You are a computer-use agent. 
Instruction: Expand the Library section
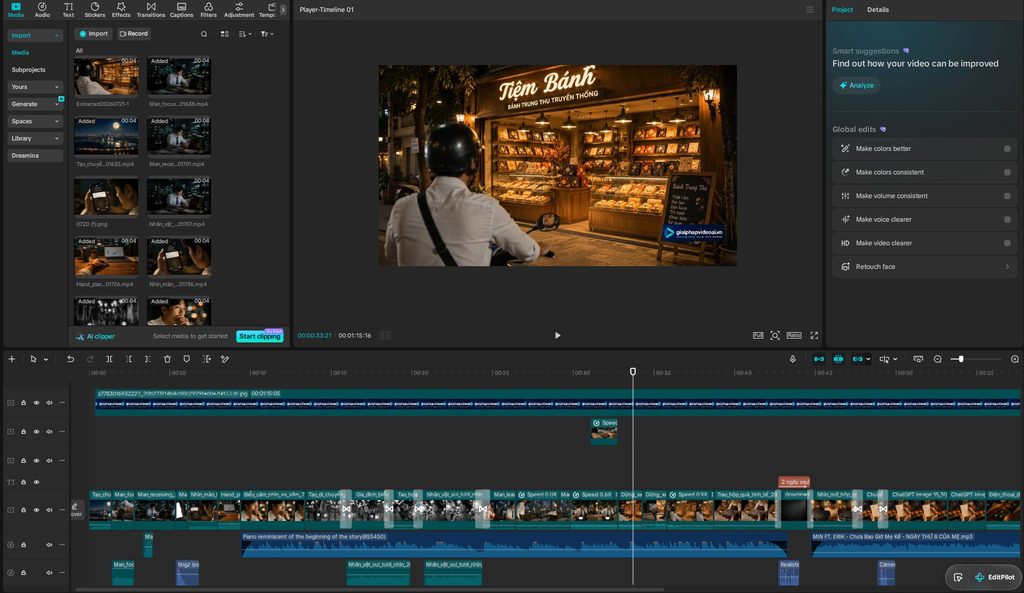[35, 138]
